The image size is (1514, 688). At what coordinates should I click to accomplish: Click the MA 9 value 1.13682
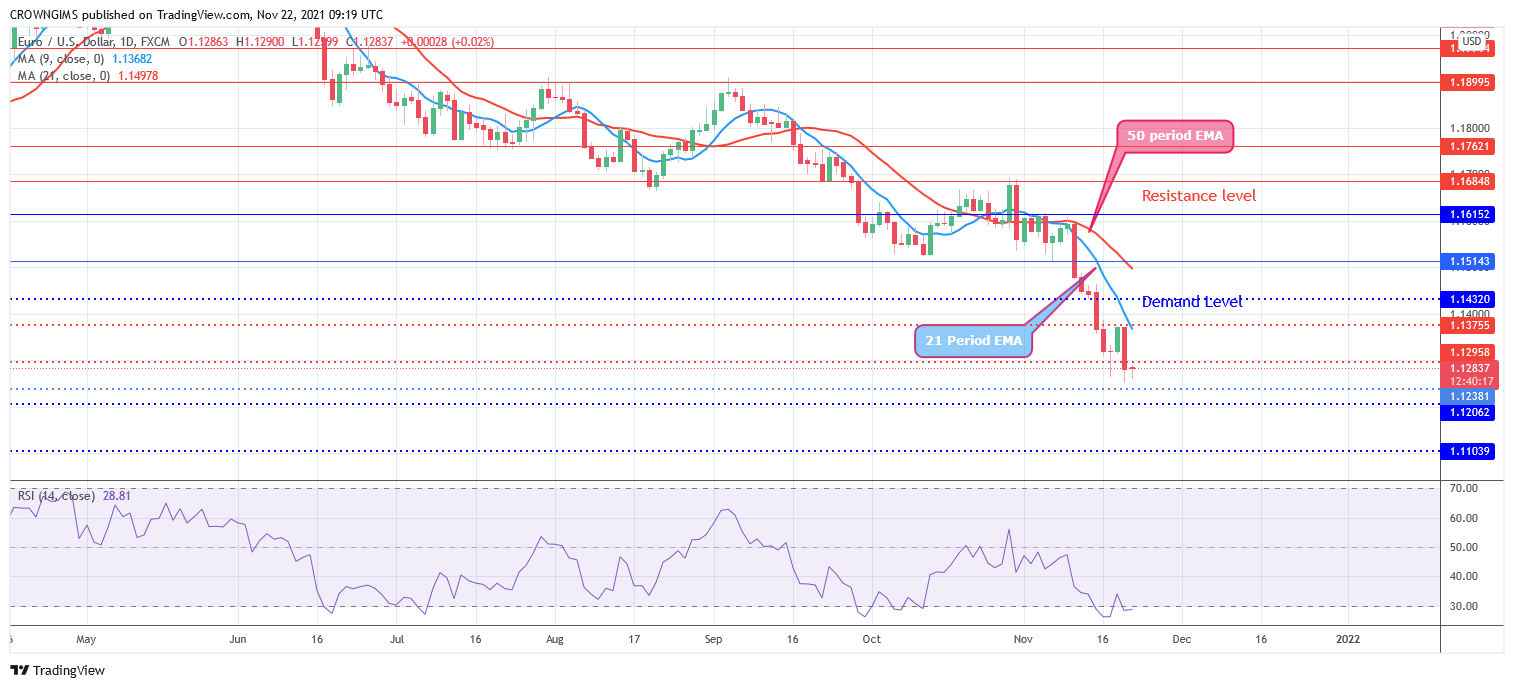point(132,59)
